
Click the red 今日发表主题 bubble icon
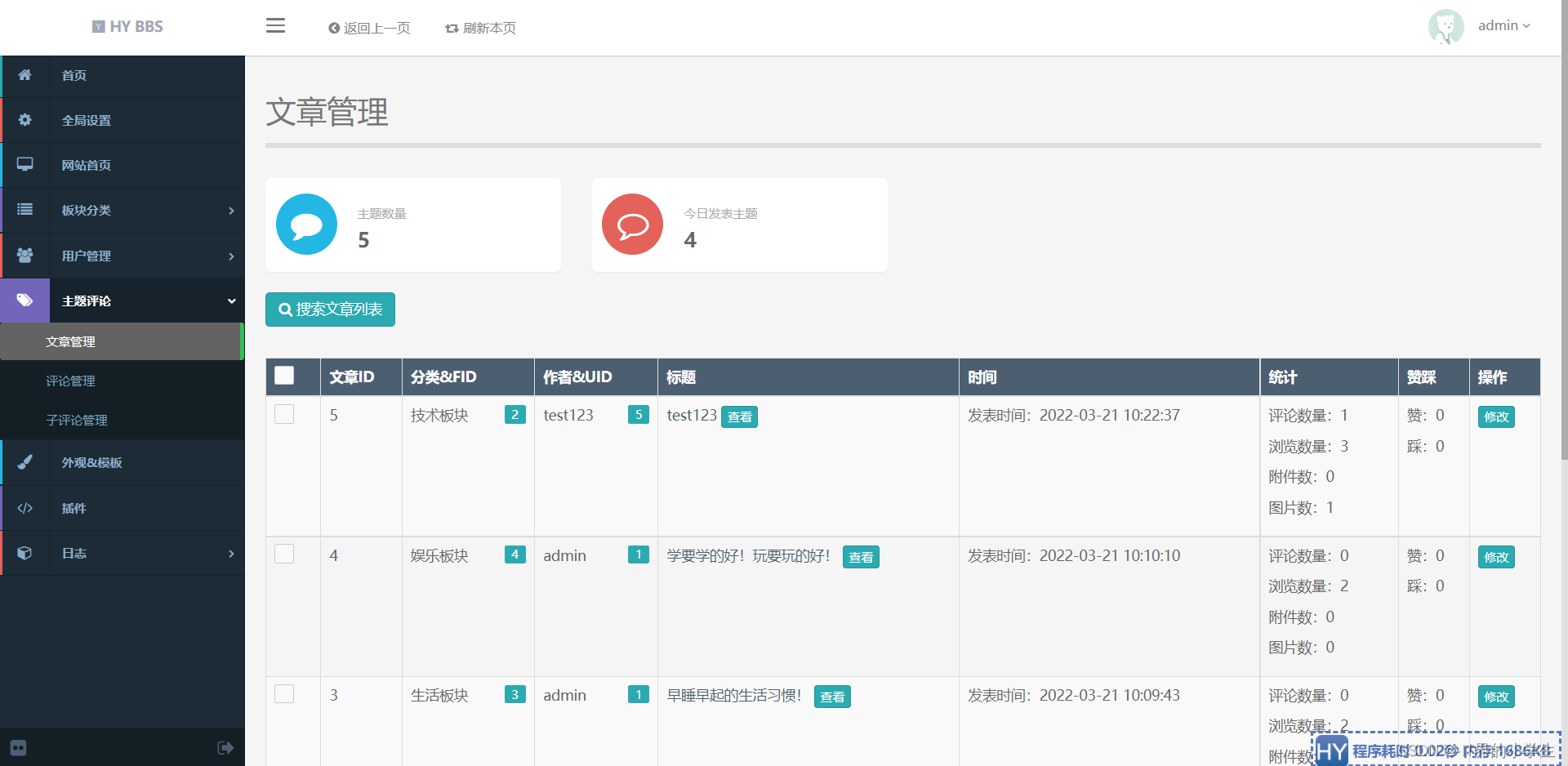(632, 225)
